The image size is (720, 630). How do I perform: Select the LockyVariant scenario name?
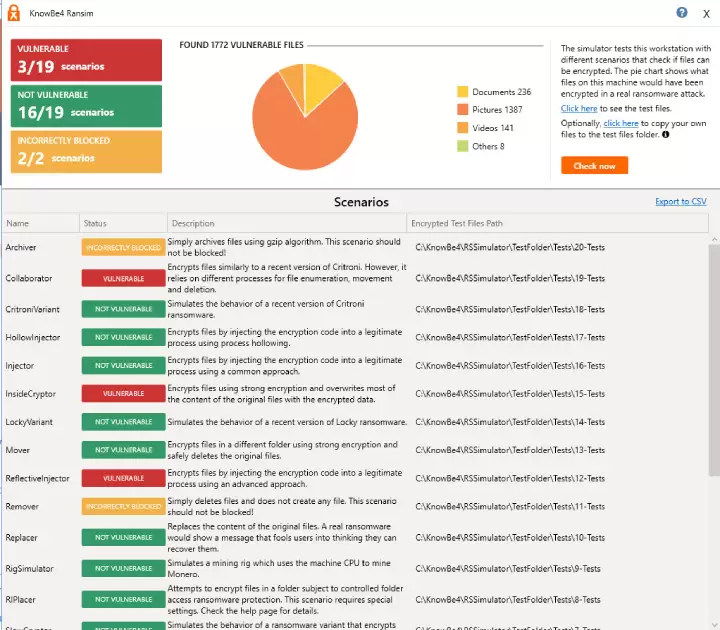point(29,422)
